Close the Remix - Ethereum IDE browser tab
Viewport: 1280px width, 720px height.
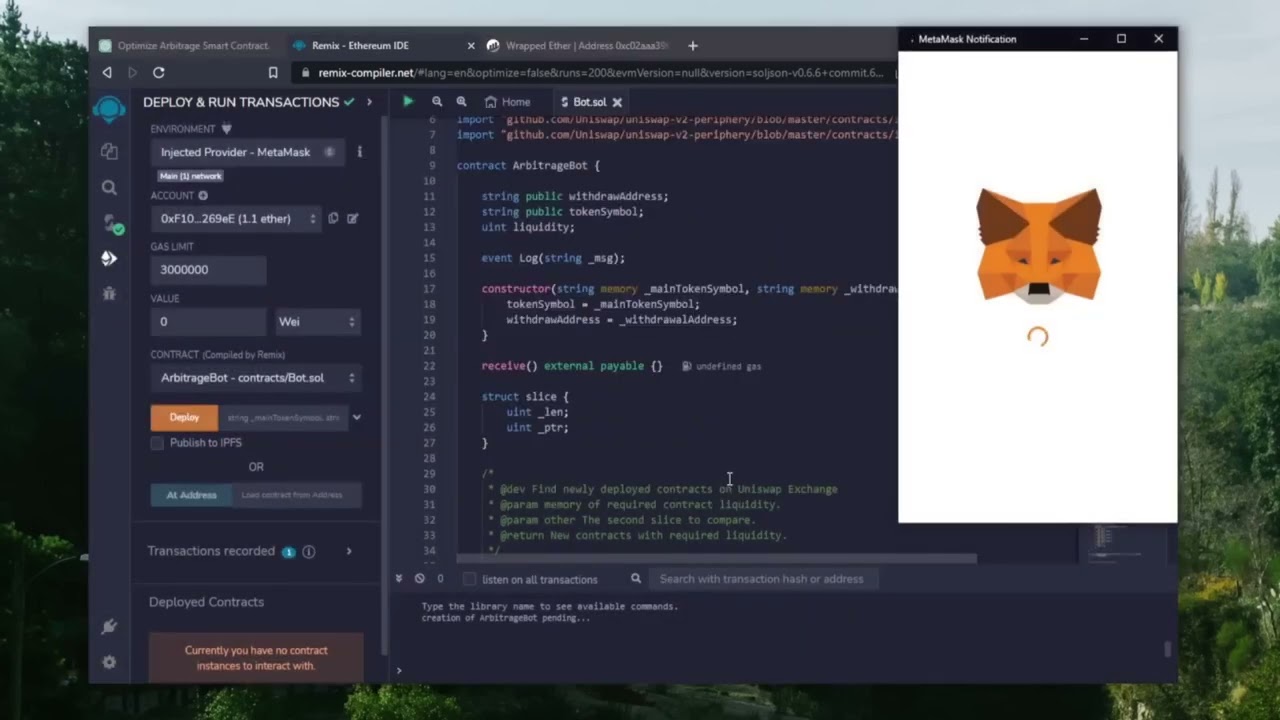click(471, 45)
